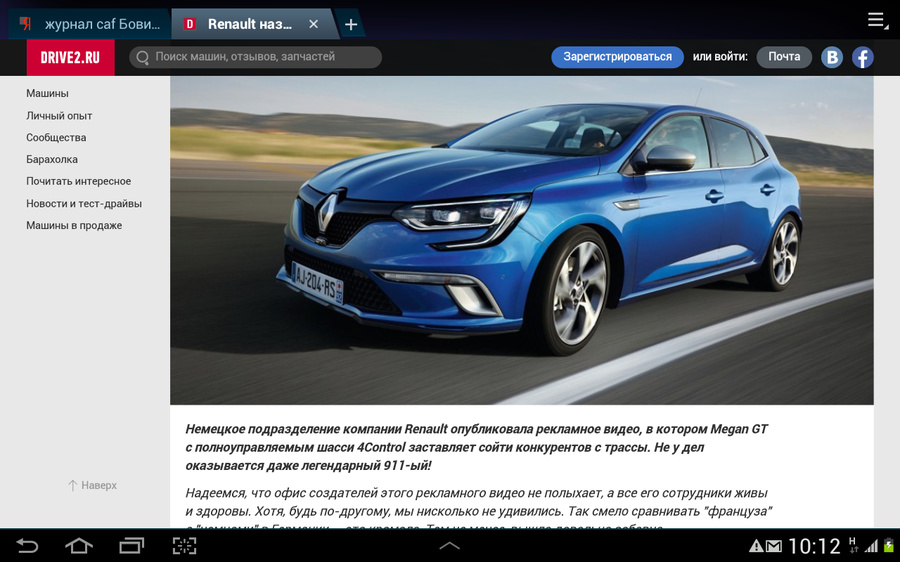The image size is (900, 562).
Task: Click the search magnifier icon
Action: (x=142, y=57)
